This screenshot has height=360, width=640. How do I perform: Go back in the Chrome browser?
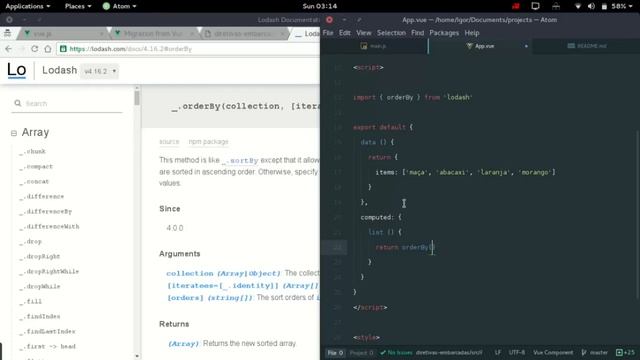click(x=9, y=49)
